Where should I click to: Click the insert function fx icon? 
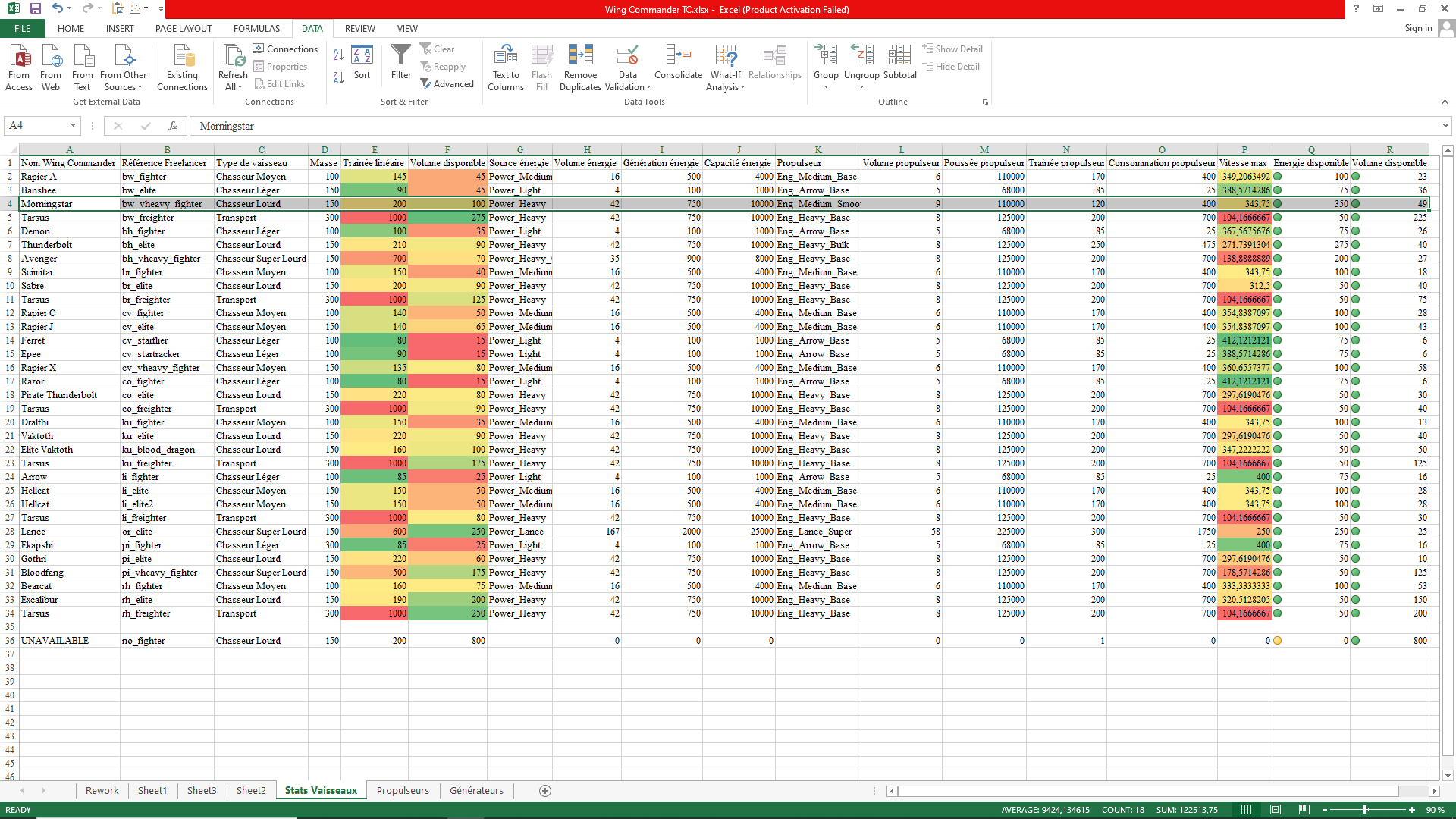point(173,126)
